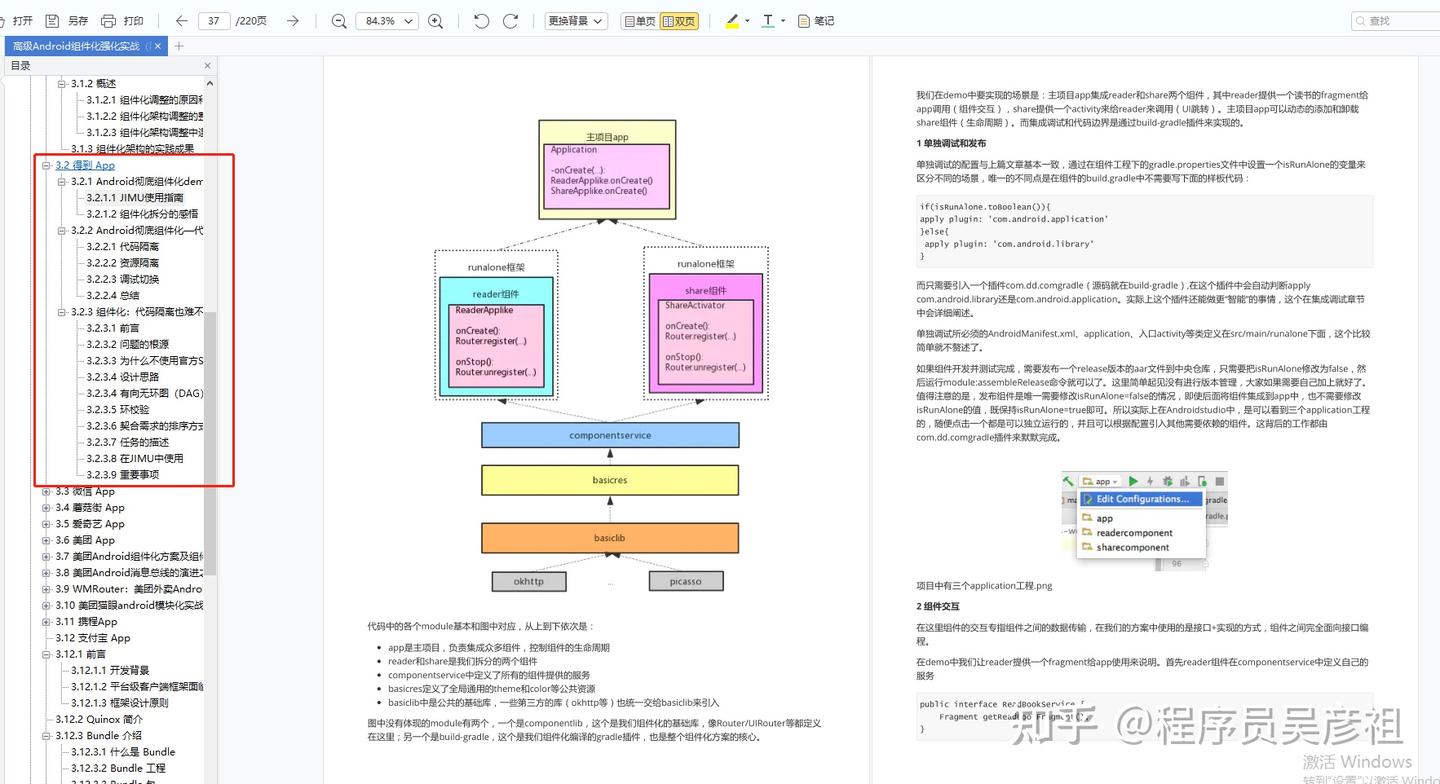Image resolution: width=1440 pixels, height=784 pixels.
Task: Undo the last action
Action: click(x=480, y=18)
